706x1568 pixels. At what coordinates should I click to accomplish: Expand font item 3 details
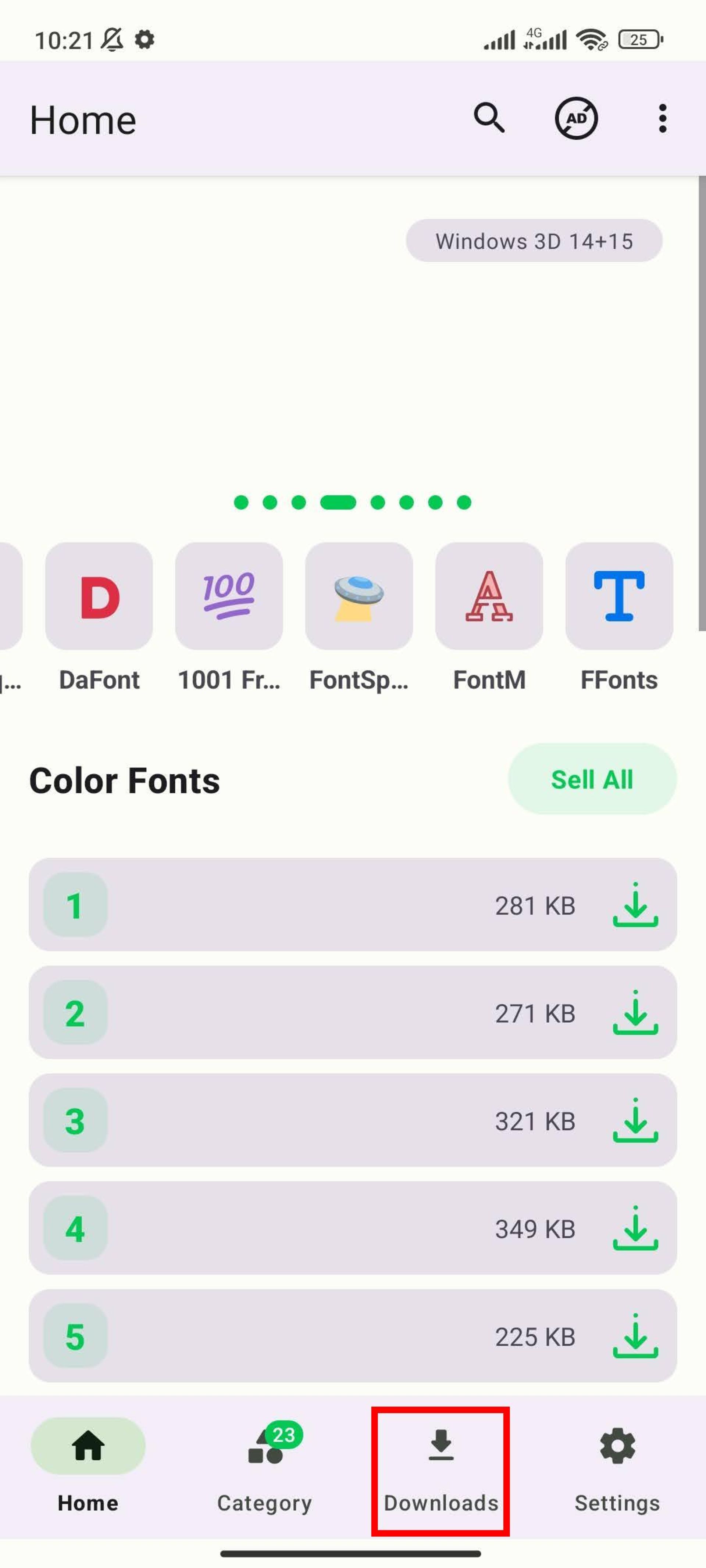coord(353,1120)
